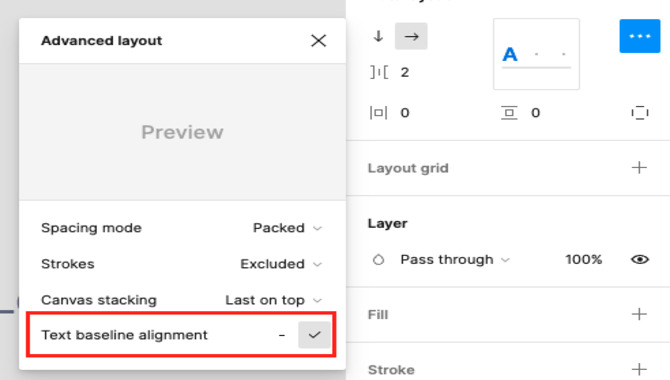
Task: Click the layer blend mode circle icon
Action: coord(379,259)
